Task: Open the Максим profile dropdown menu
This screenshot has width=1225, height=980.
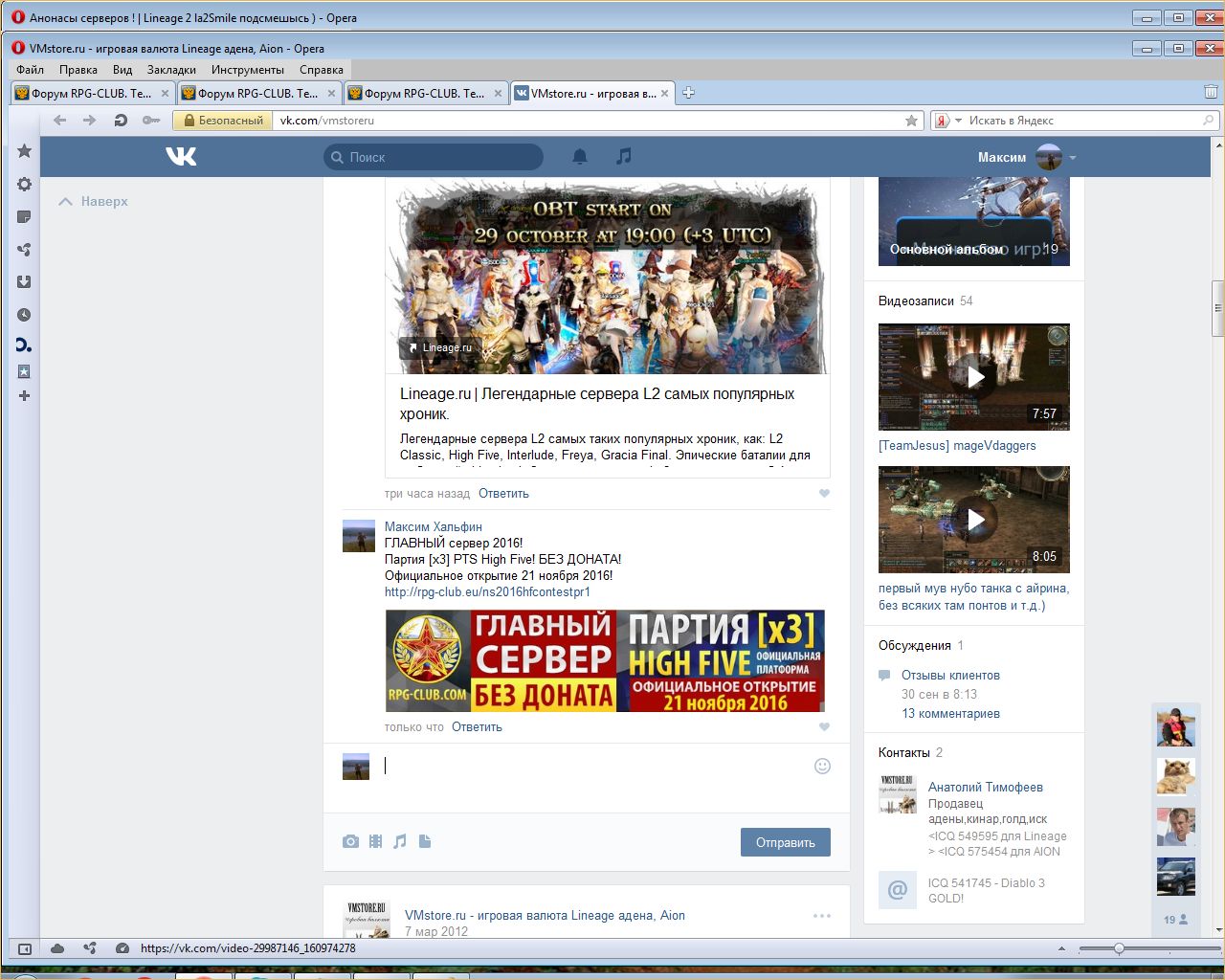Action: pos(1073,157)
